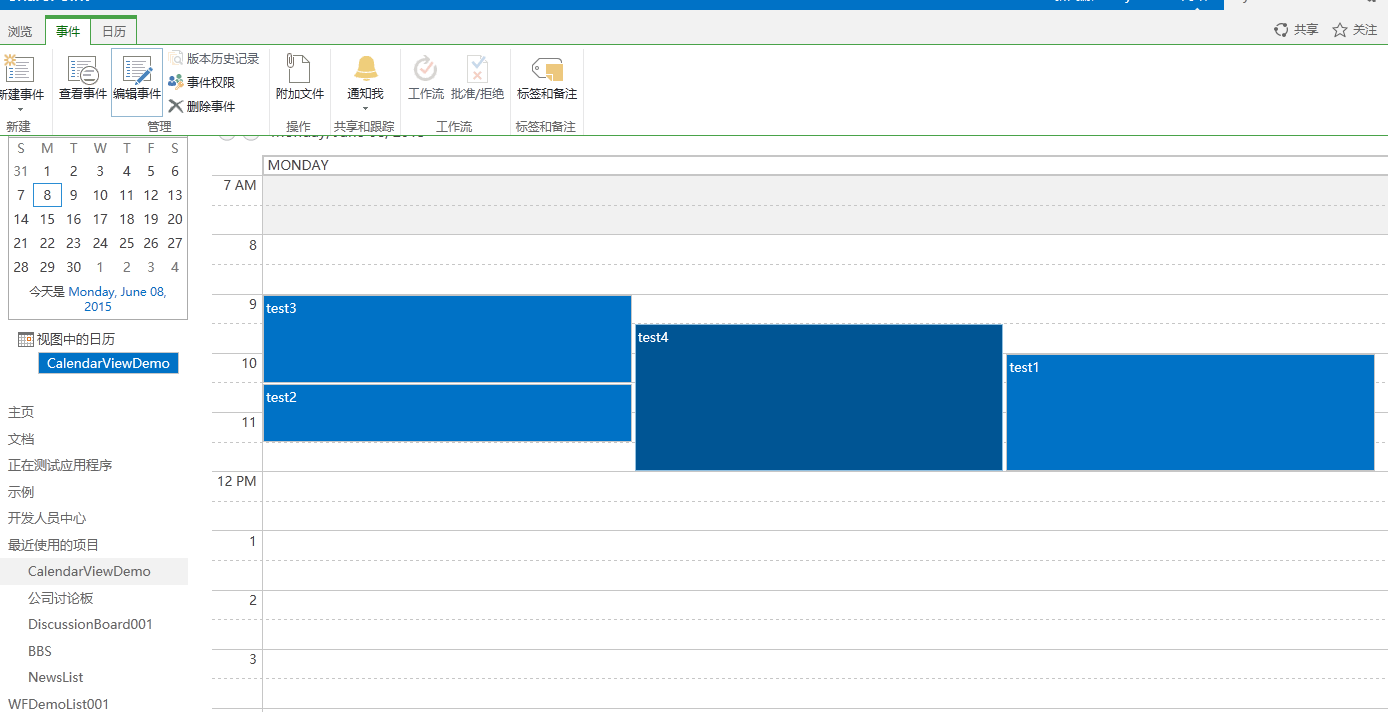Open the test3 calendar event
1388x712 pixels.
pos(447,339)
